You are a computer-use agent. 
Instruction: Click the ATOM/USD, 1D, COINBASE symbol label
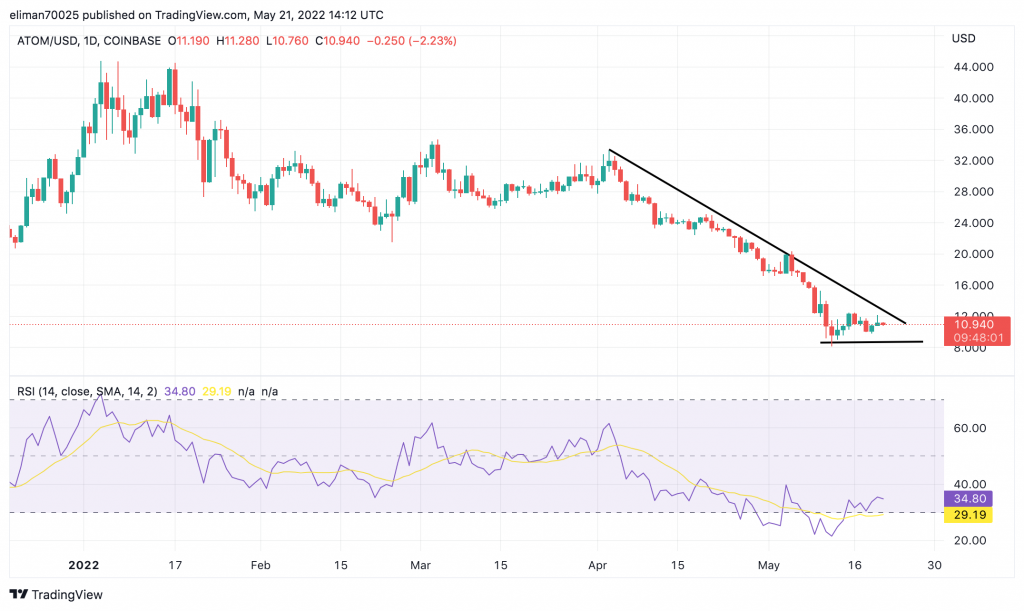[89, 40]
